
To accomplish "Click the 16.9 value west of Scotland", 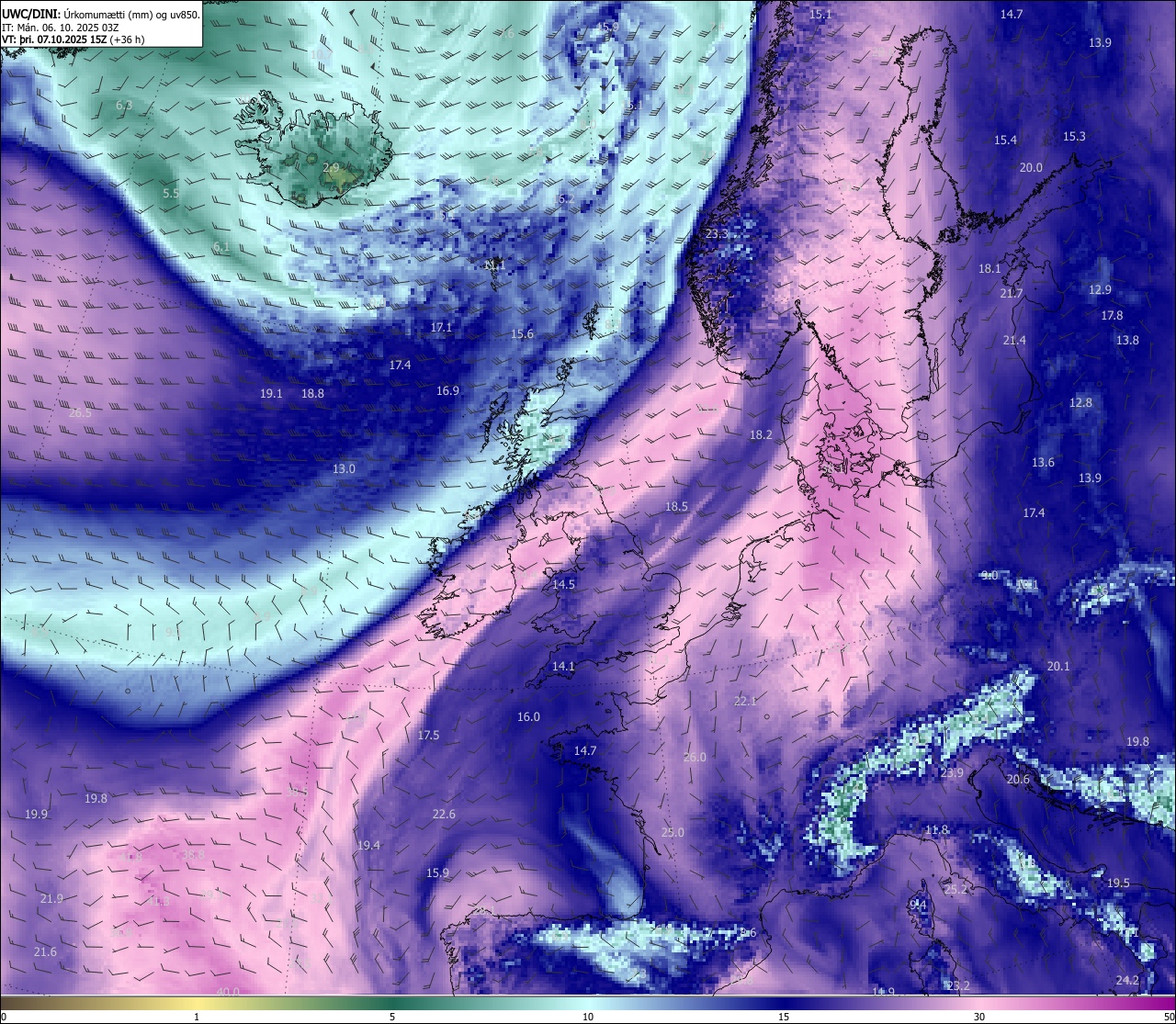I will pos(447,390).
